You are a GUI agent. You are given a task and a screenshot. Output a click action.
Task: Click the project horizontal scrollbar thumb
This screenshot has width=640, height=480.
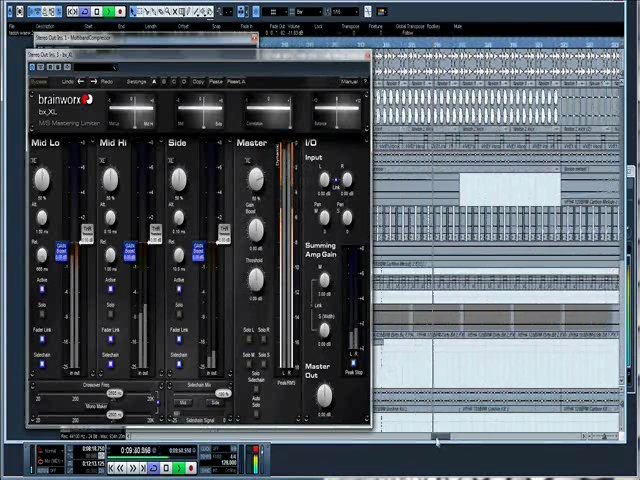[x=441, y=436]
